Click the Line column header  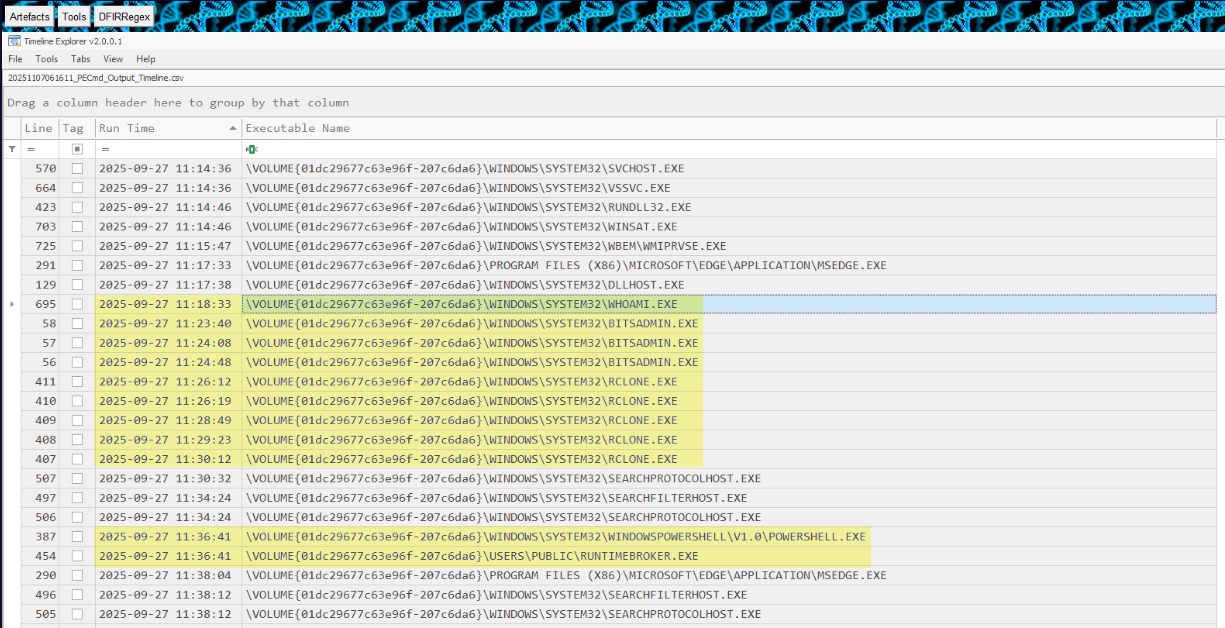[39, 128]
